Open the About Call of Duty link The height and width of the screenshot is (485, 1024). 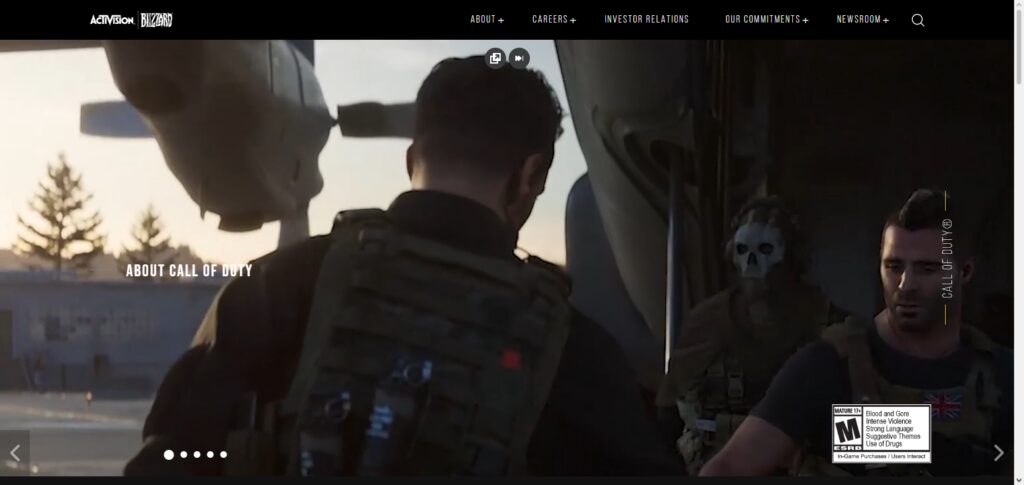[189, 270]
